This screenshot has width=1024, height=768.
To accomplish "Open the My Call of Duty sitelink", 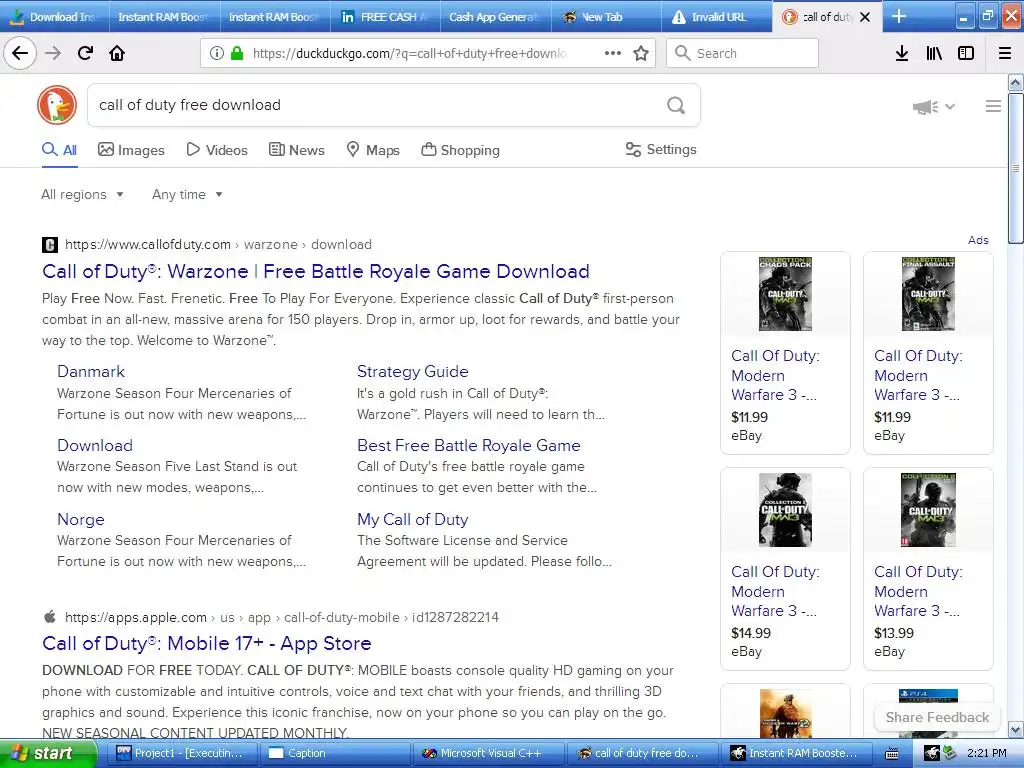I will [x=412, y=519].
